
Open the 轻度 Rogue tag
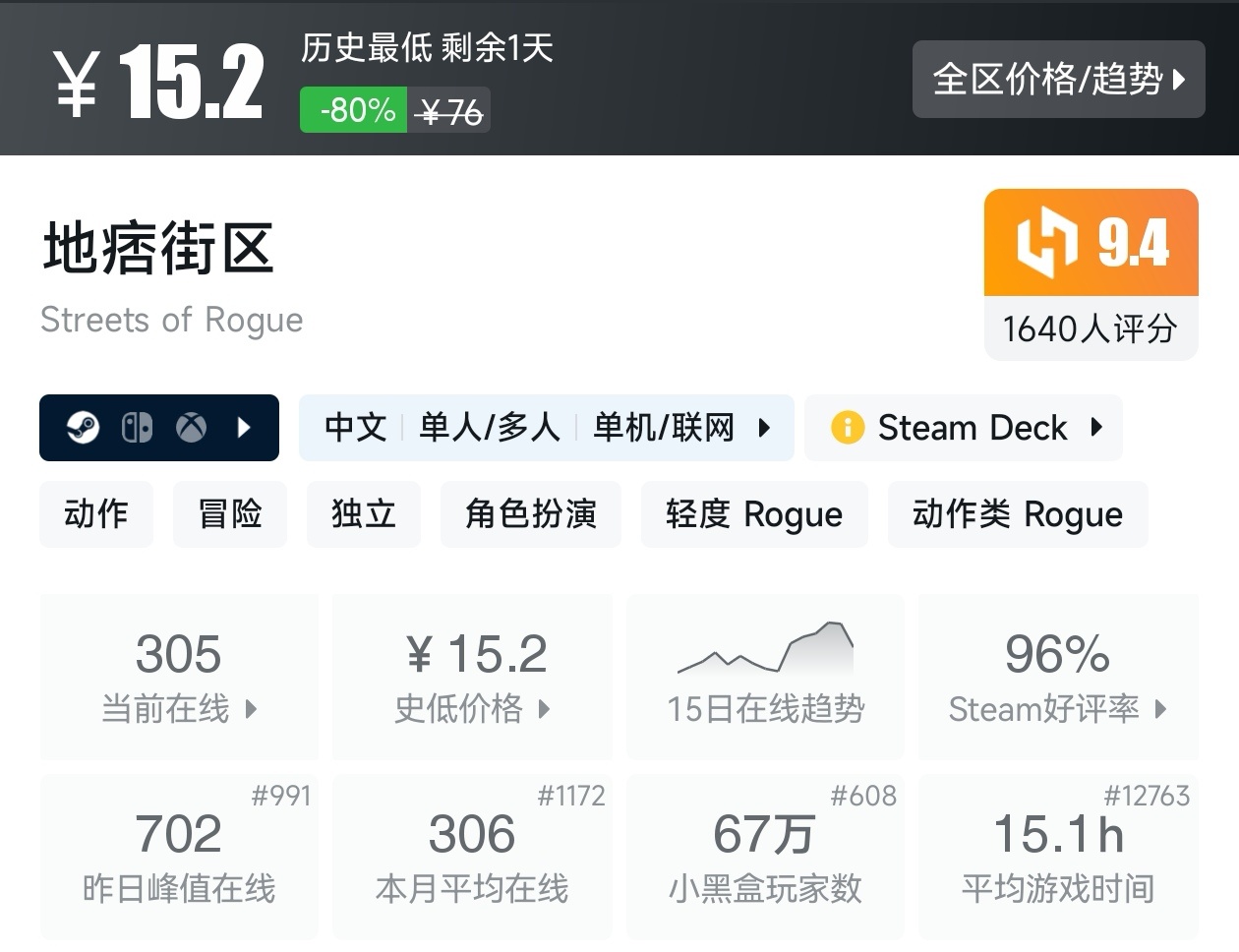coord(754,514)
